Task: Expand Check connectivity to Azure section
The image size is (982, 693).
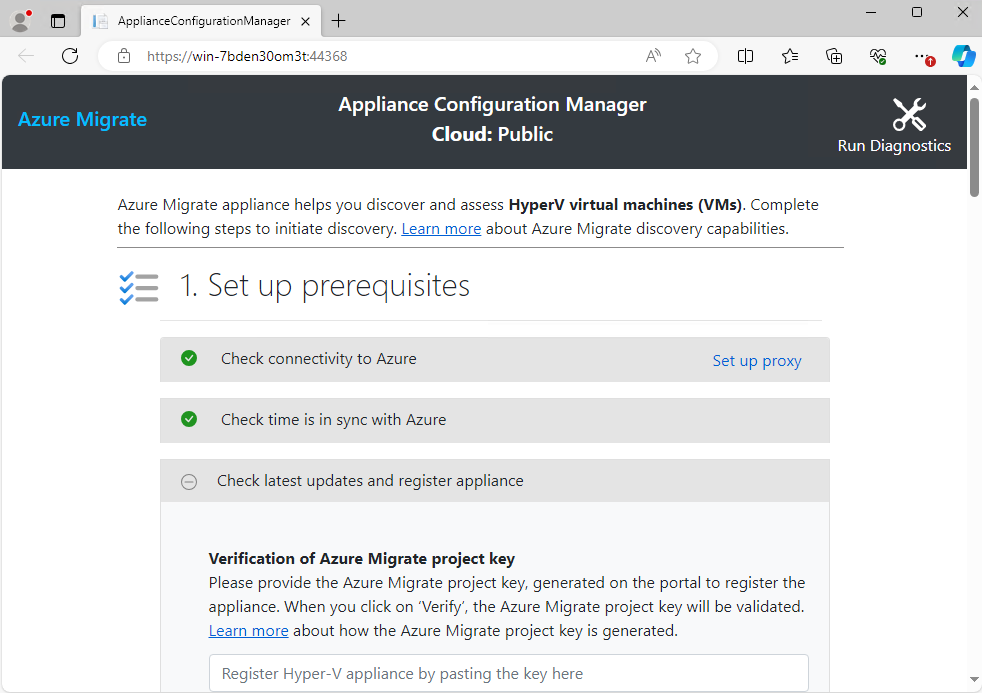Action: pos(495,359)
